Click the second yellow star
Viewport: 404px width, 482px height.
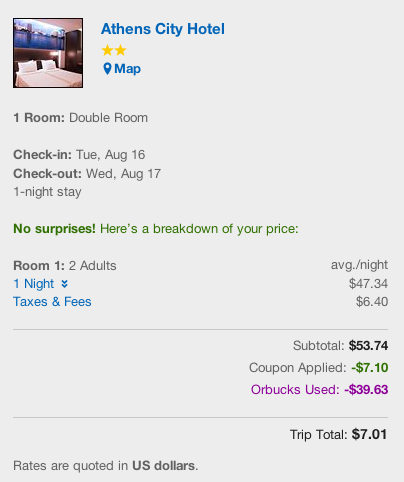120,51
